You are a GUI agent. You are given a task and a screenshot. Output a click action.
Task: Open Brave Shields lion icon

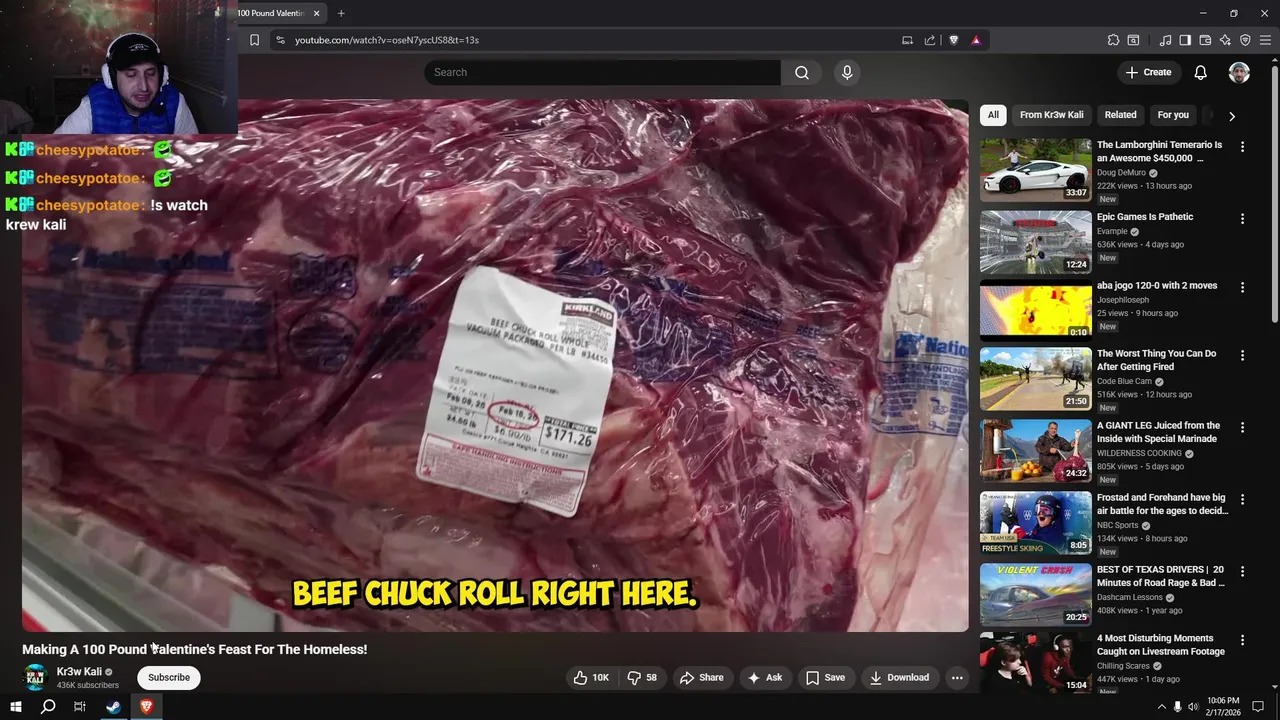[953, 40]
